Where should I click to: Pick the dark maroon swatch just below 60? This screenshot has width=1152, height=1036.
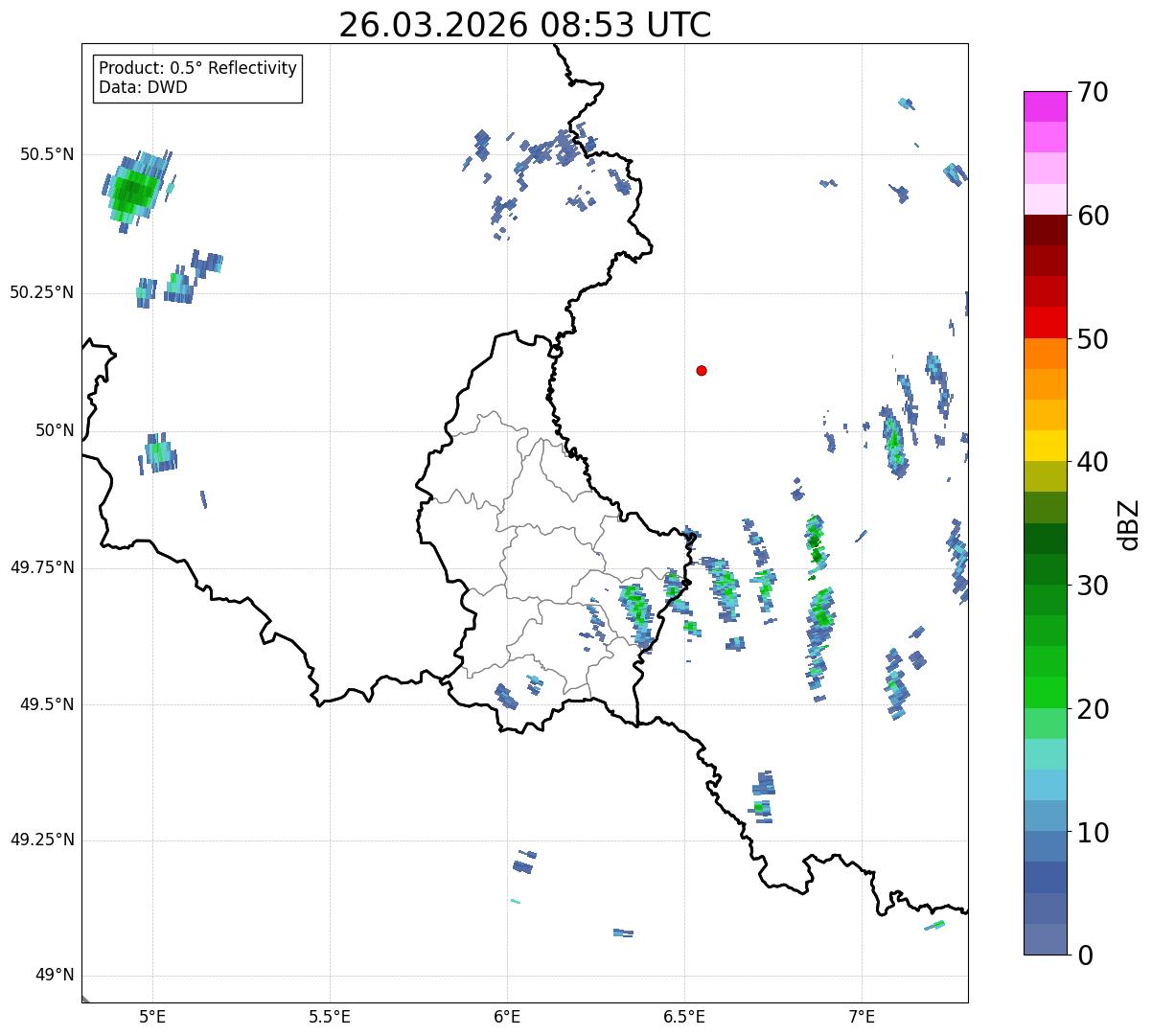1045,230
